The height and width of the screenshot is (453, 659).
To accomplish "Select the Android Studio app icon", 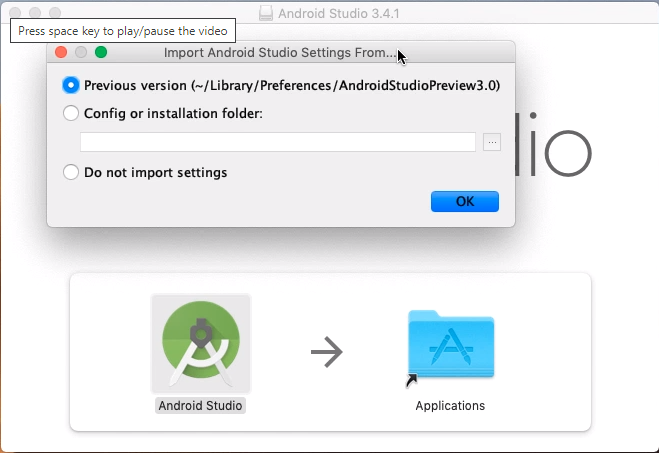I will (201, 343).
